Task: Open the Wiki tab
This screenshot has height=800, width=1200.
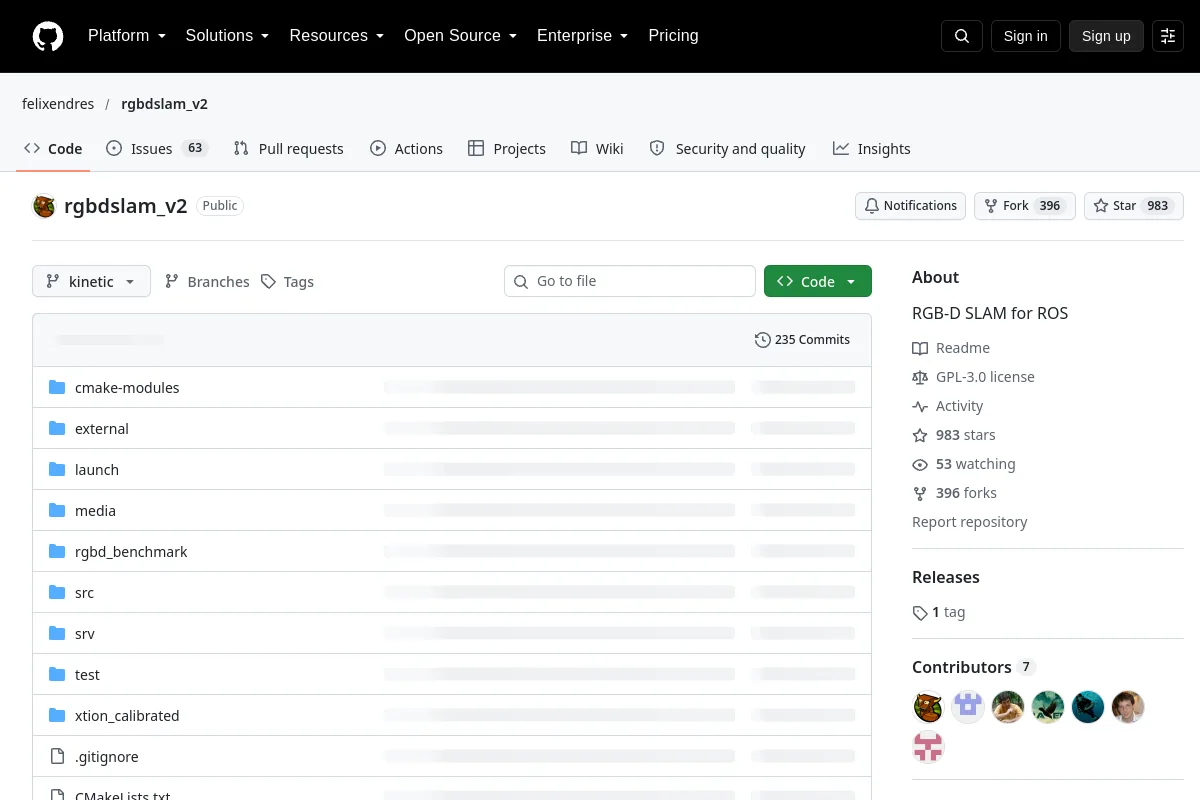Action: tap(597, 149)
